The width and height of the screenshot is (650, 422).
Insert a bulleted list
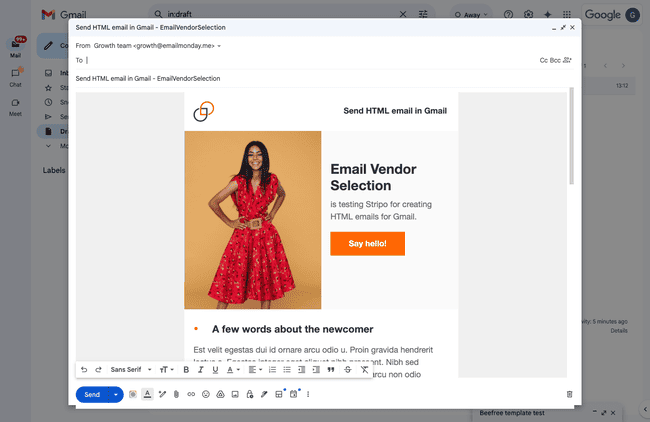287,369
